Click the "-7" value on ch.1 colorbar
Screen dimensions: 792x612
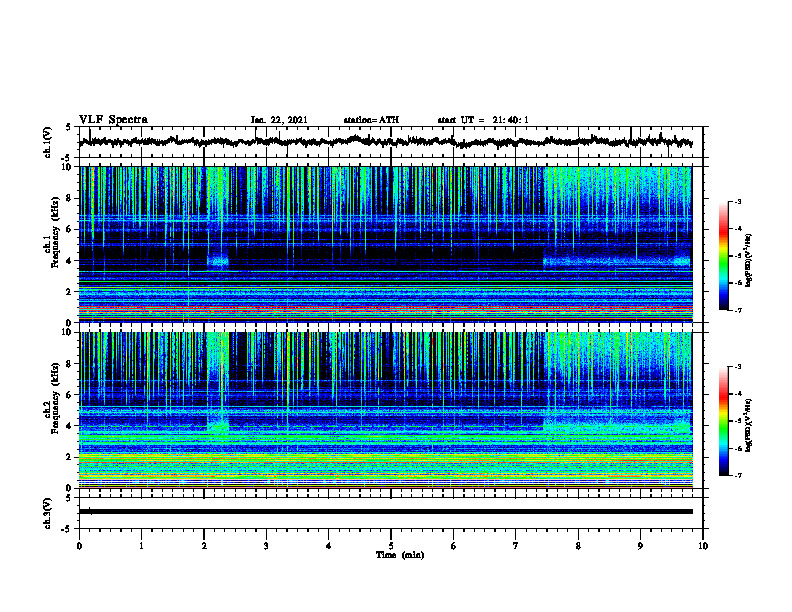[738, 310]
